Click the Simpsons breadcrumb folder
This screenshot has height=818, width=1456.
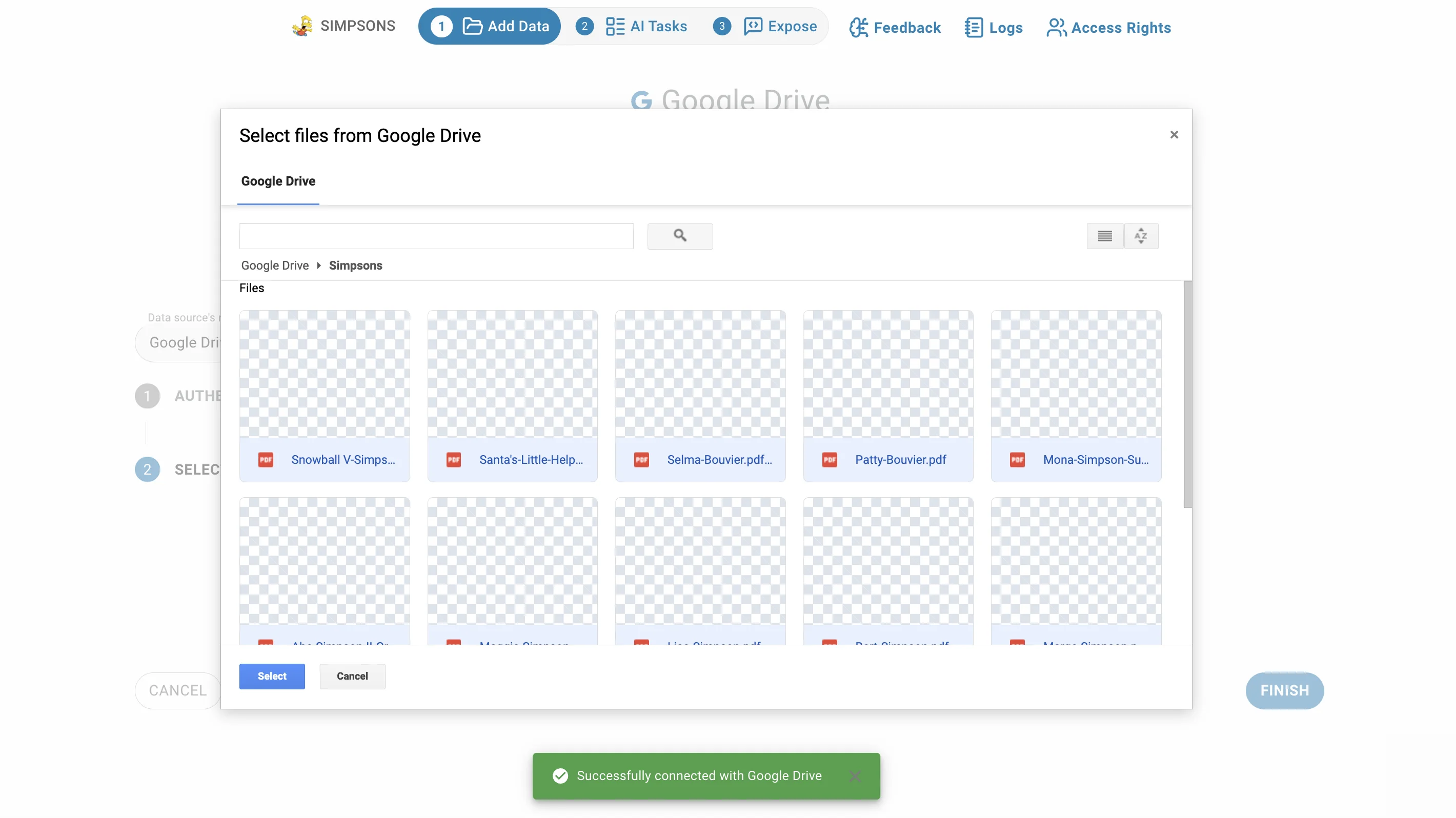(x=355, y=265)
